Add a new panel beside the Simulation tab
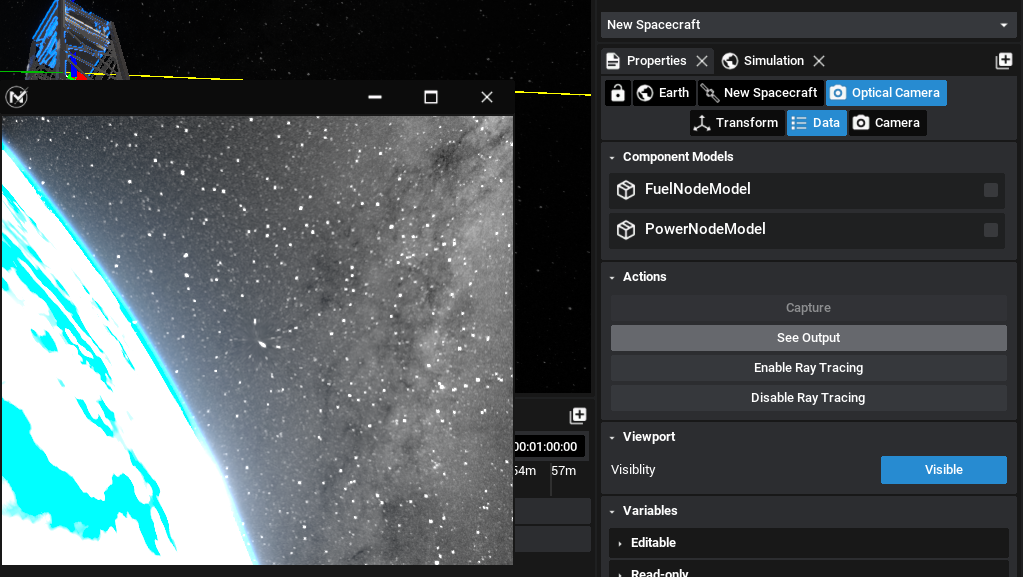This screenshot has height=577, width=1023. point(1003,61)
